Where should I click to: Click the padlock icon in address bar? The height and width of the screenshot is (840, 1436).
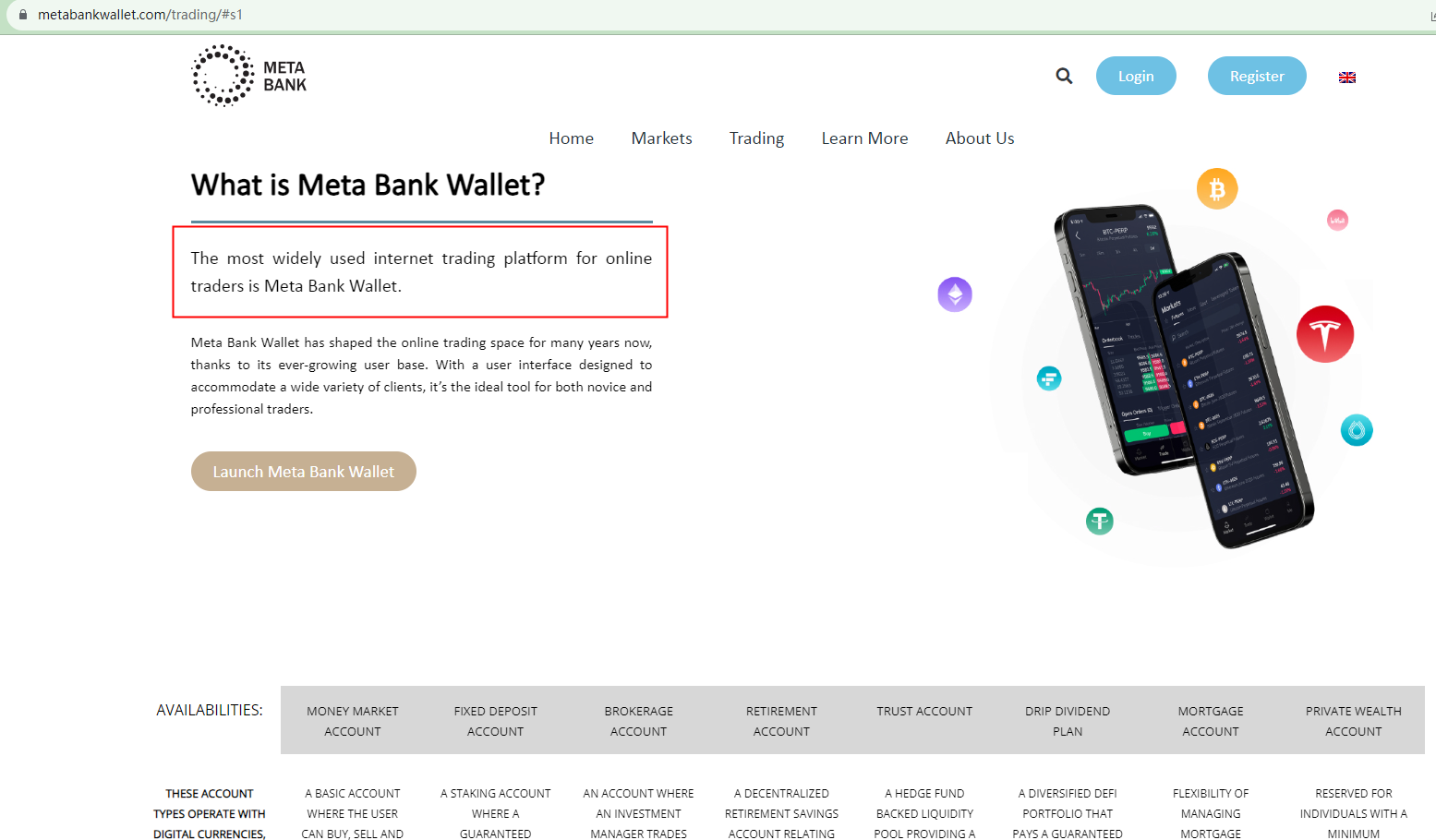23,15
